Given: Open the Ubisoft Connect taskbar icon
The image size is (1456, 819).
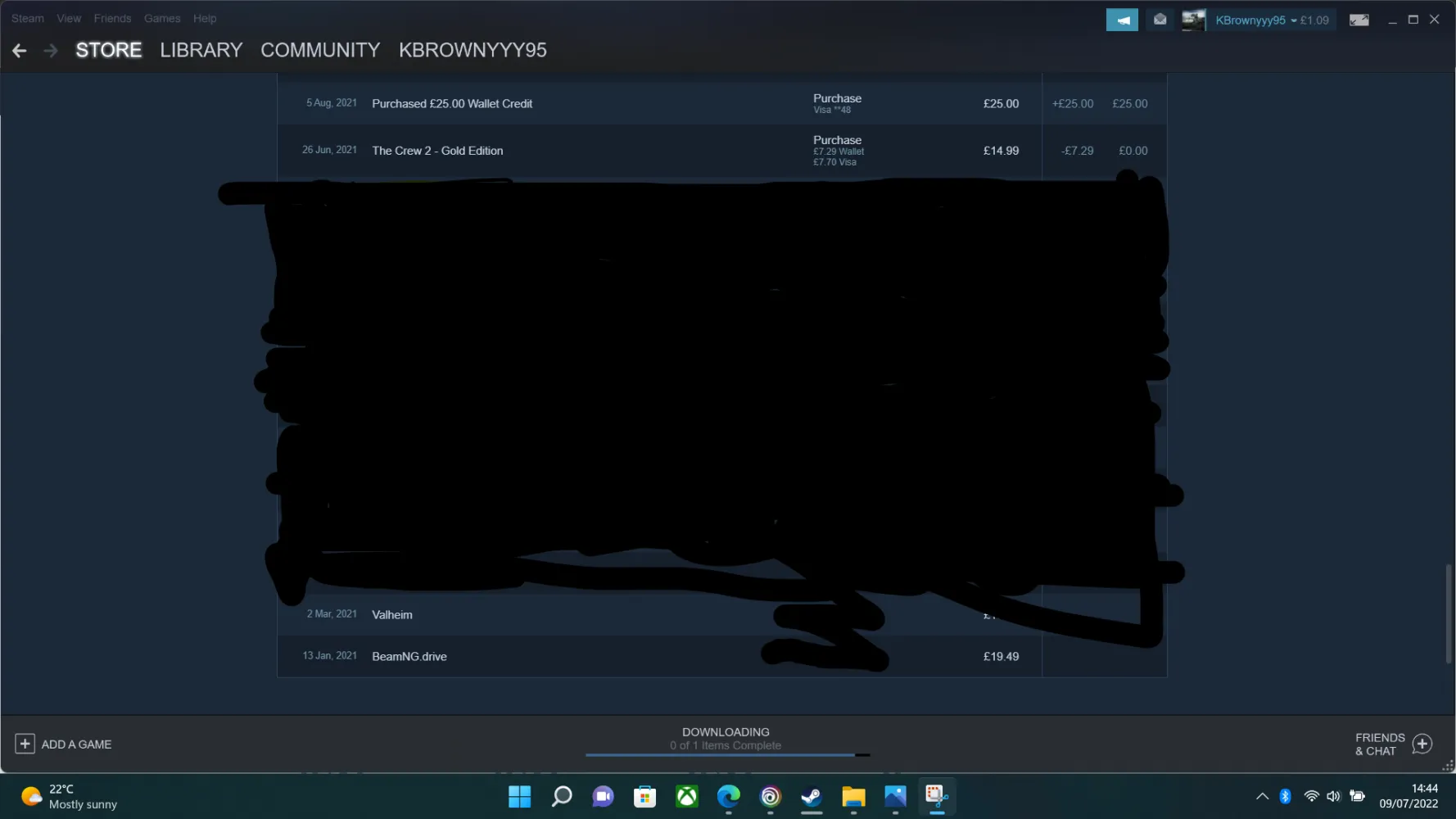Looking at the screenshot, I should click(771, 797).
